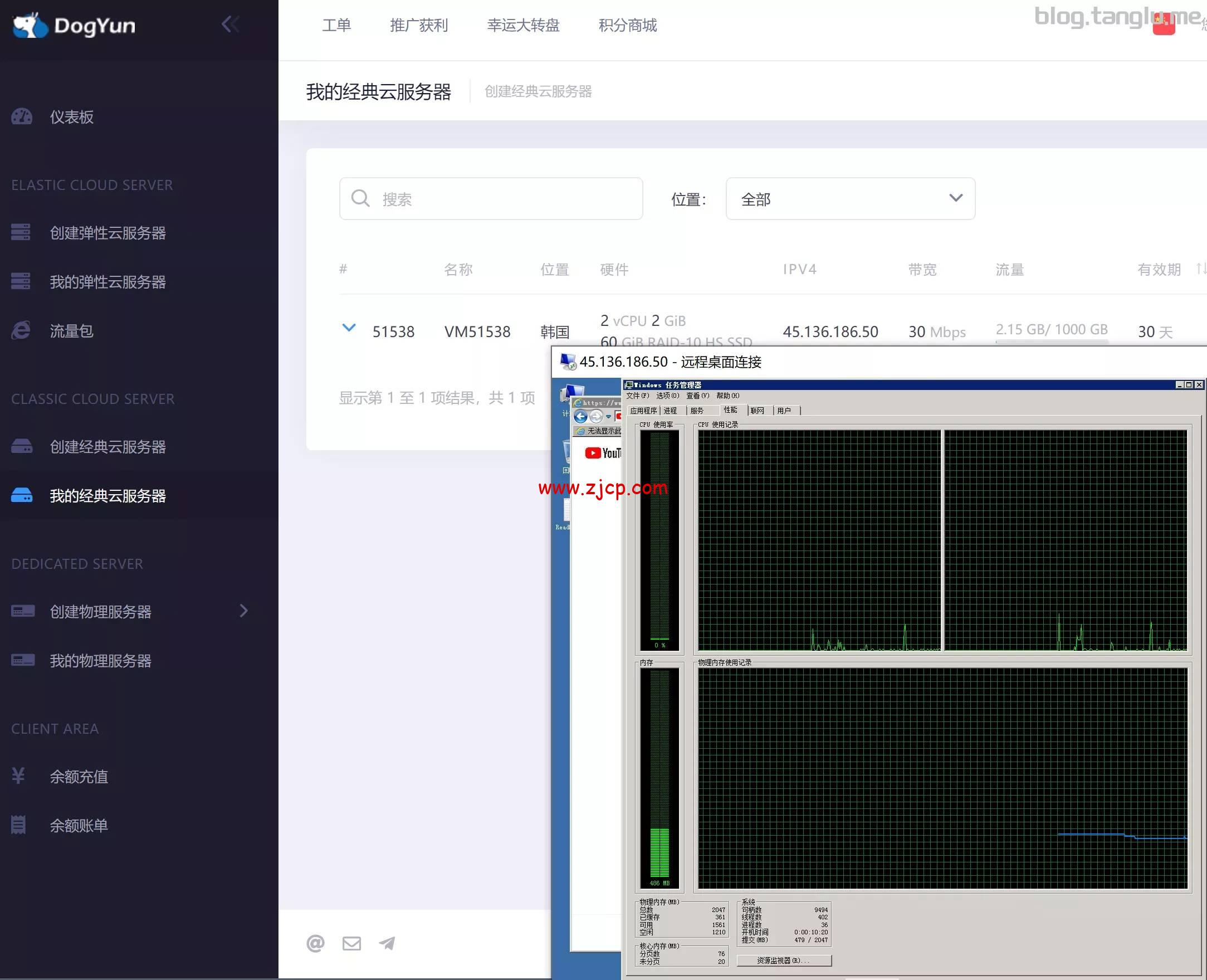Open the 位置 全部 location dropdown
Screen dimensions: 1207x980
point(850,199)
